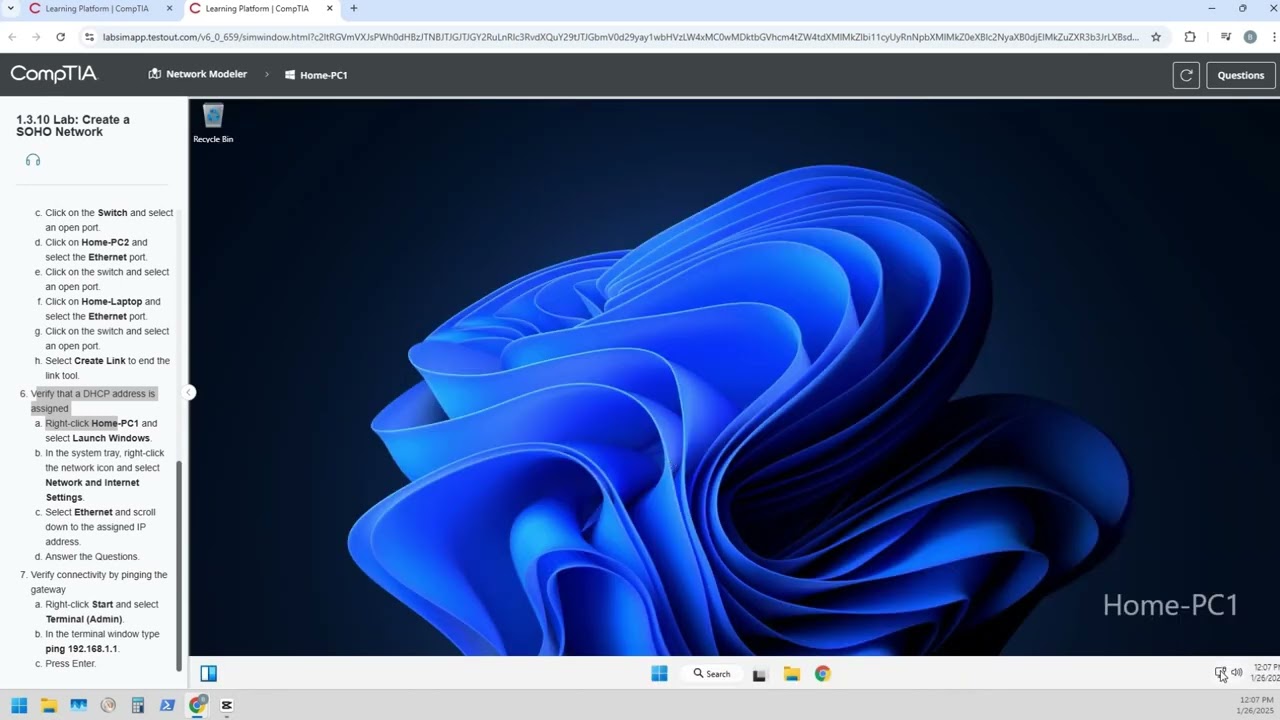Open the Questions panel

tap(1241, 75)
